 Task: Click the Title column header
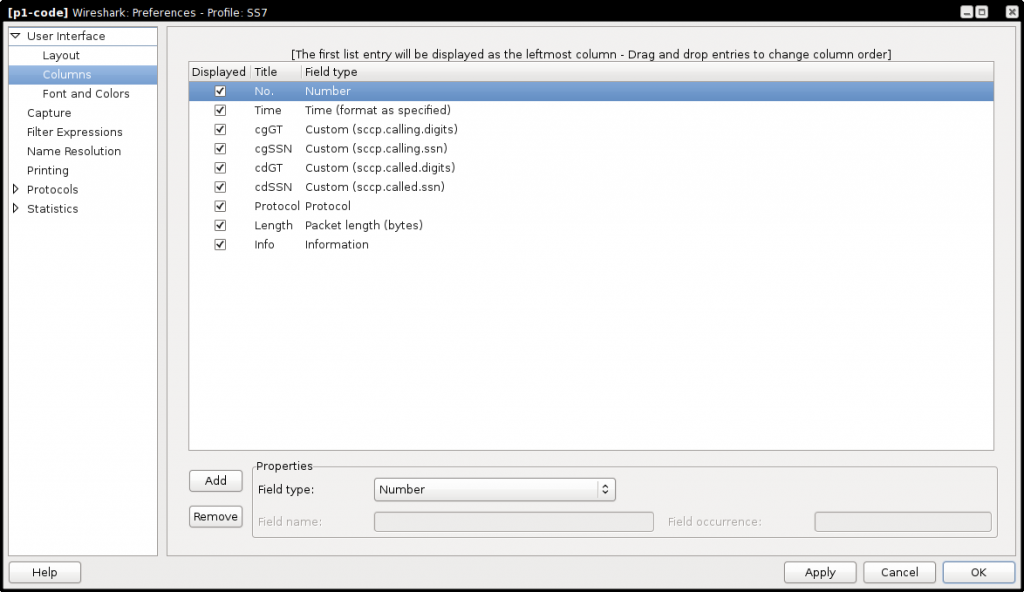tap(275, 72)
